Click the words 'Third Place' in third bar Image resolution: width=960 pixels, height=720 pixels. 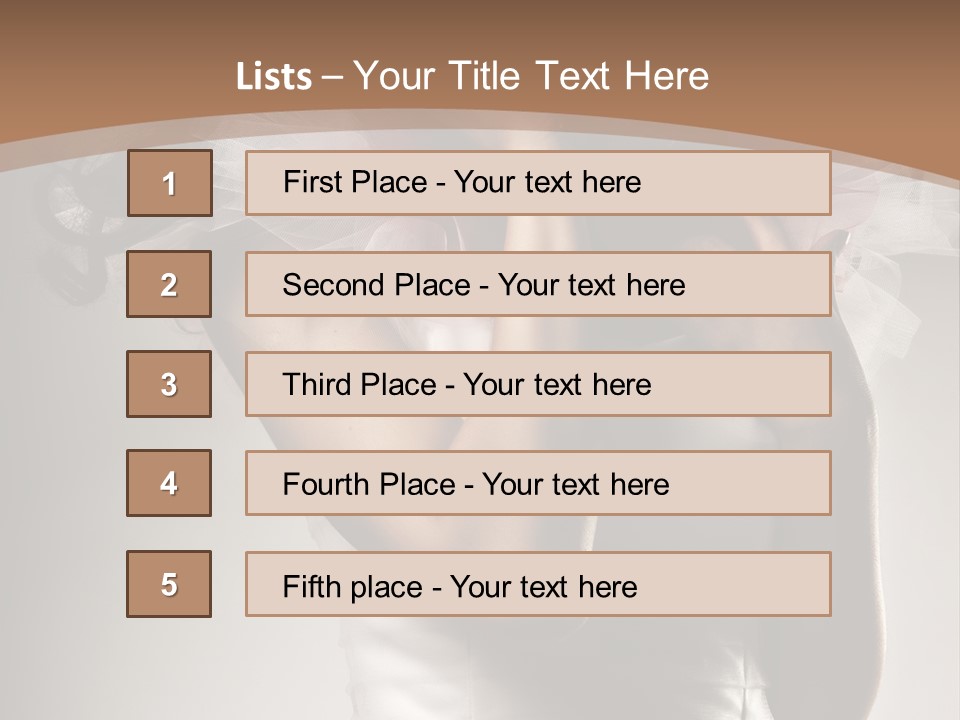[x=359, y=384]
